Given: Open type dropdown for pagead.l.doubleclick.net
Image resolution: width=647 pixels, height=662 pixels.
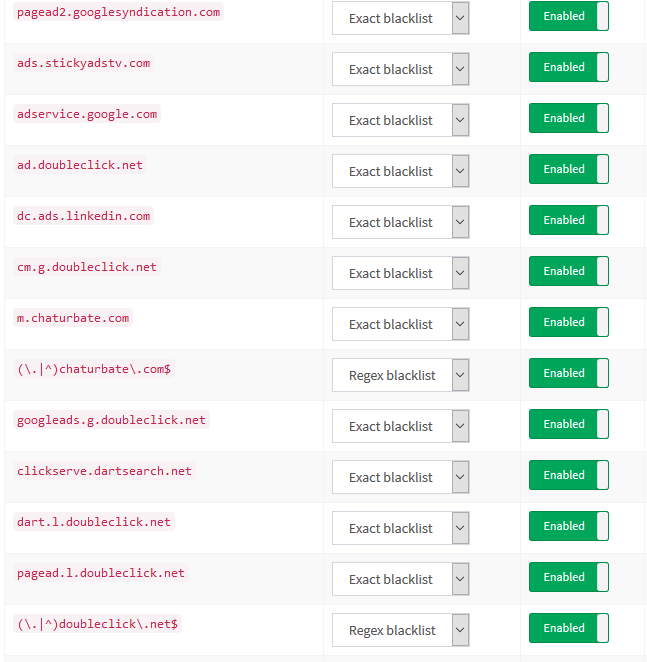Looking at the screenshot, I should pos(400,579).
